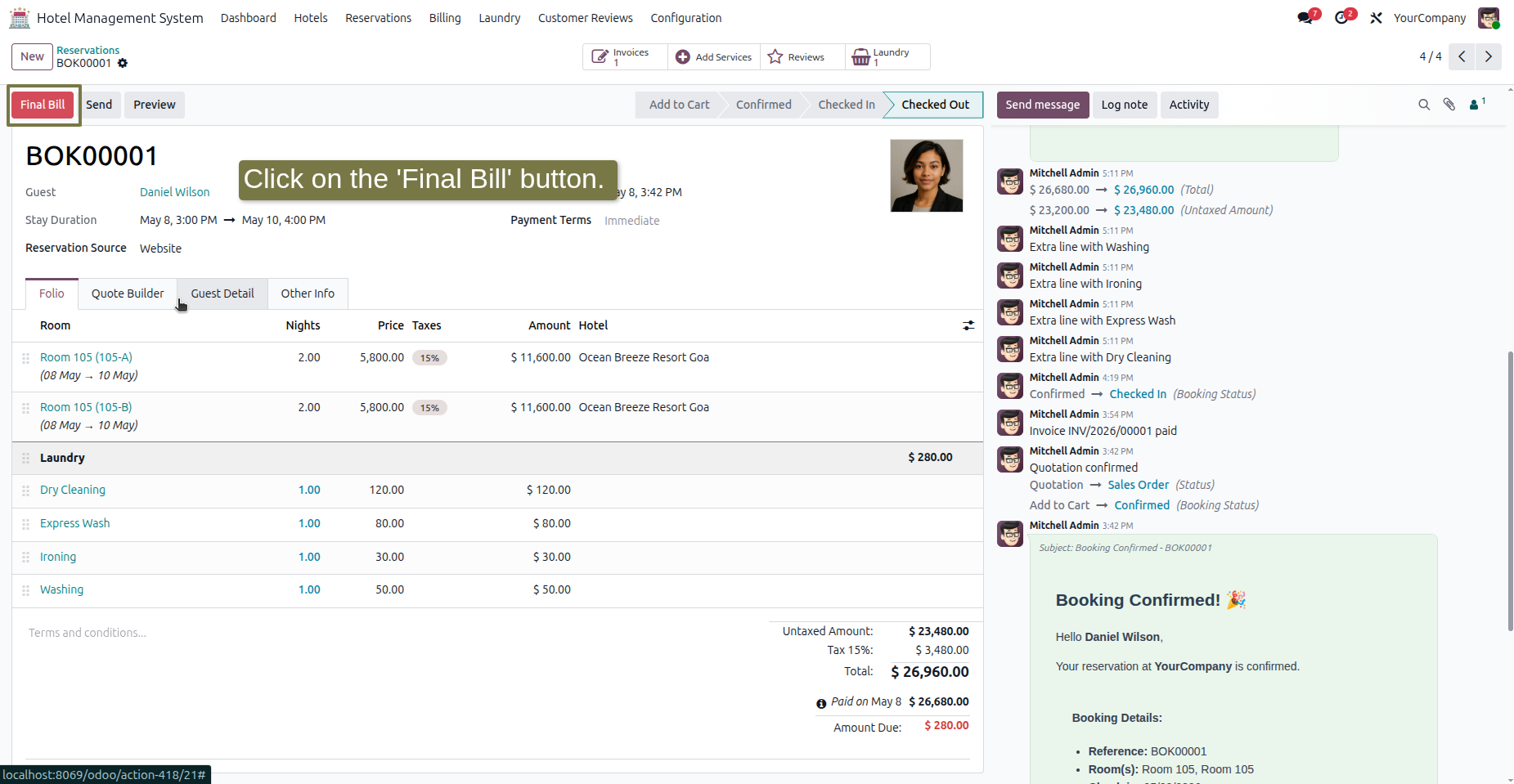
Task: Grab the drag handle for Dry Cleaning row
Action: click(x=25, y=491)
